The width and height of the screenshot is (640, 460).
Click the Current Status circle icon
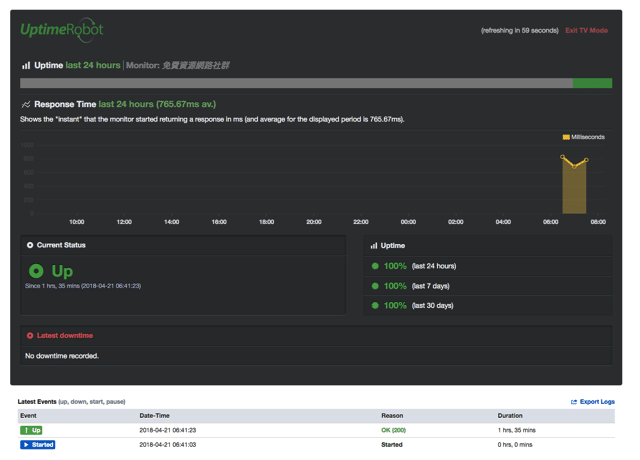pyautogui.click(x=30, y=245)
